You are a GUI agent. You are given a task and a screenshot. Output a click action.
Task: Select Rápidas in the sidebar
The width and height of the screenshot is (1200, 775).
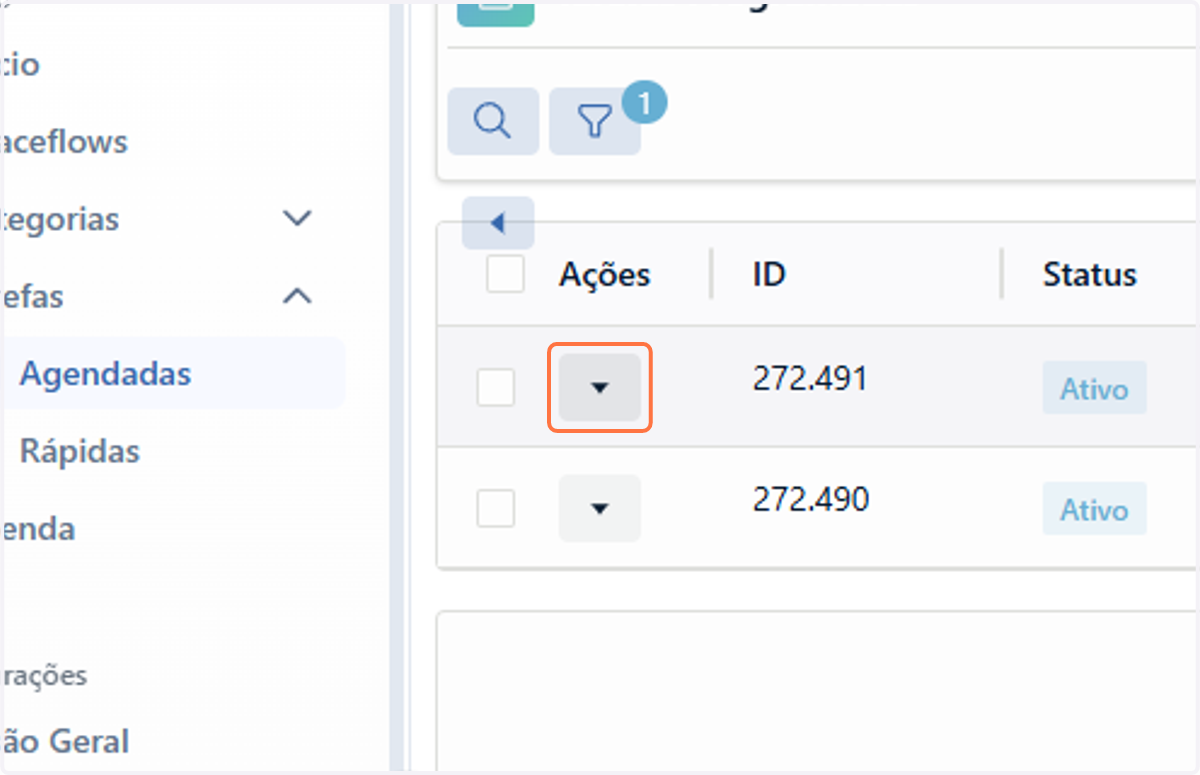click(80, 451)
